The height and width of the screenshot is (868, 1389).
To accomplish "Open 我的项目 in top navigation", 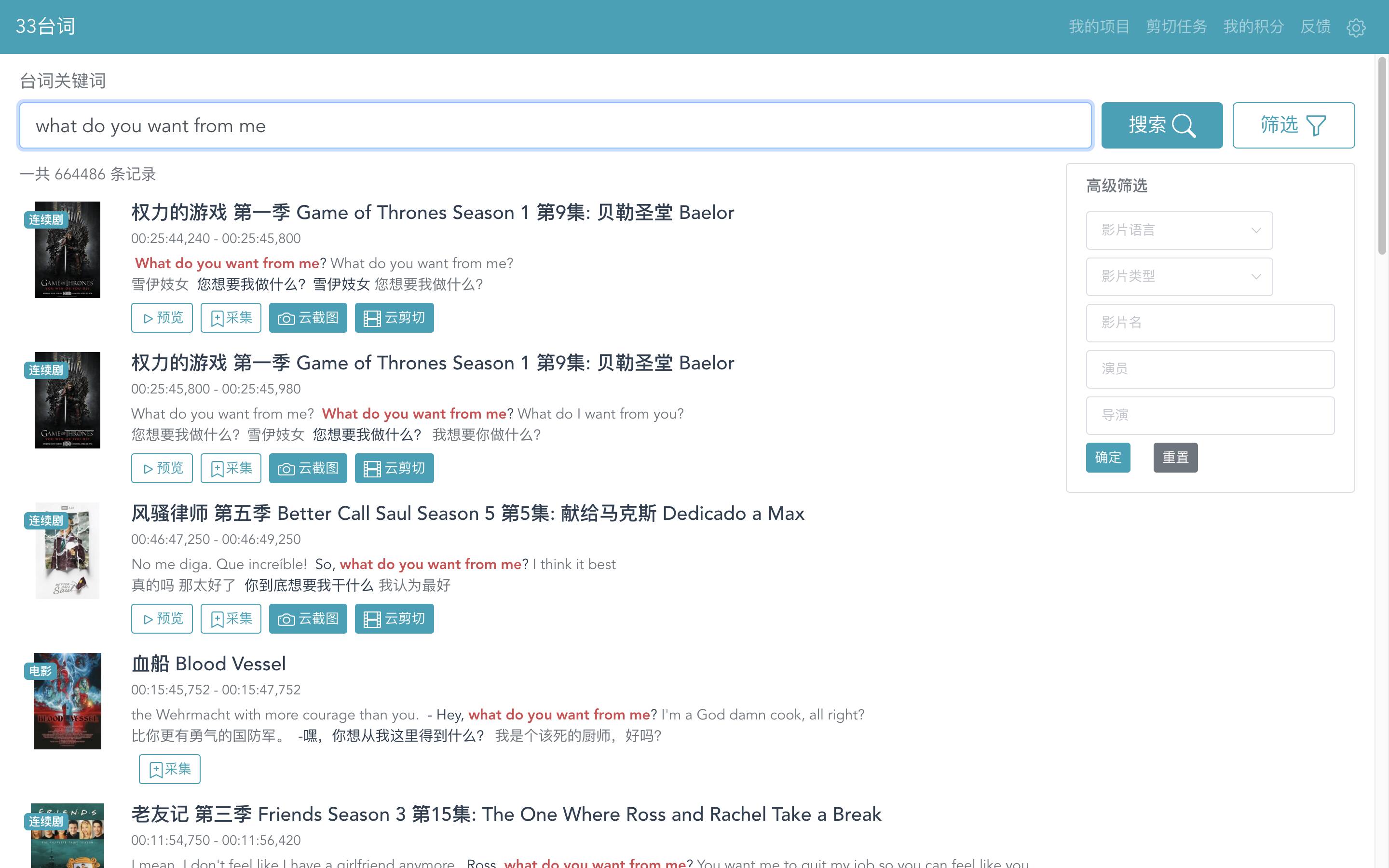I will (1099, 27).
